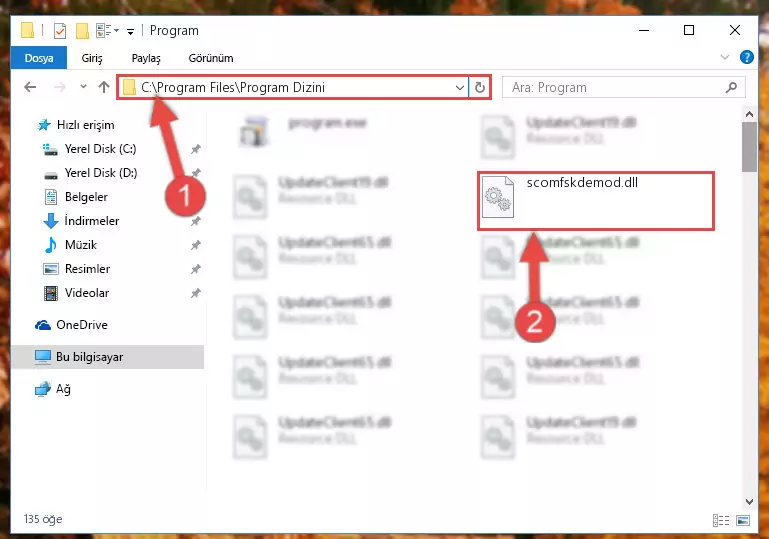
Task: Select the scomfskdemod.dll file
Action: pyautogui.click(x=595, y=199)
